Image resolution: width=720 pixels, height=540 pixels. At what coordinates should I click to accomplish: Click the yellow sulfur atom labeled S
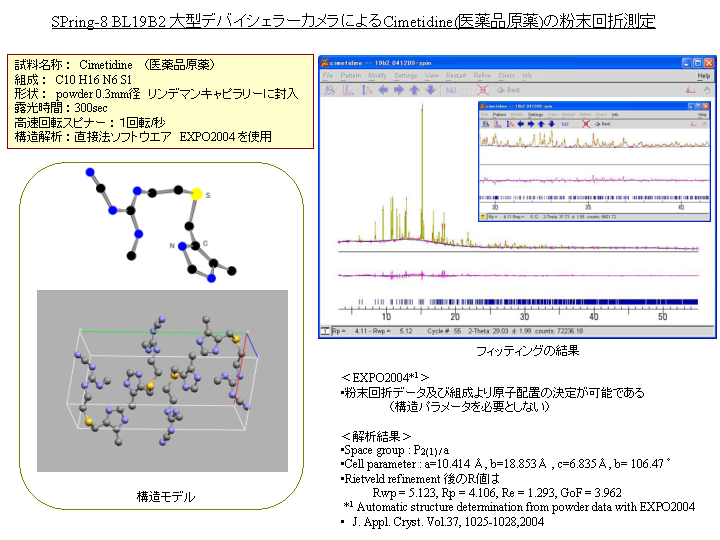coord(197,194)
